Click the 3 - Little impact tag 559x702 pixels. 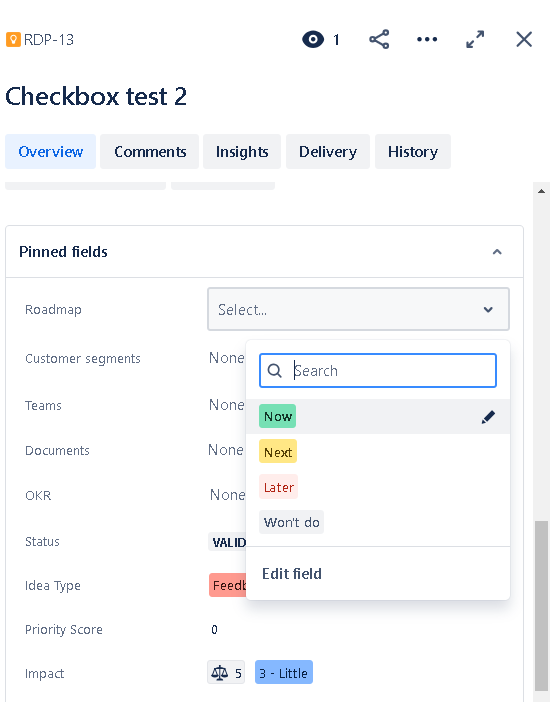(284, 672)
